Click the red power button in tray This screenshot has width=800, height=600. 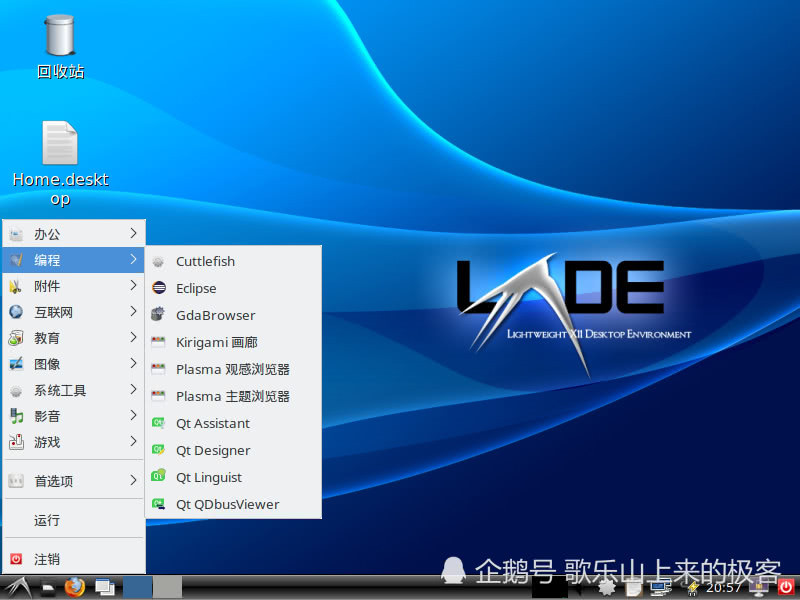pyautogui.click(x=788, y=588)
